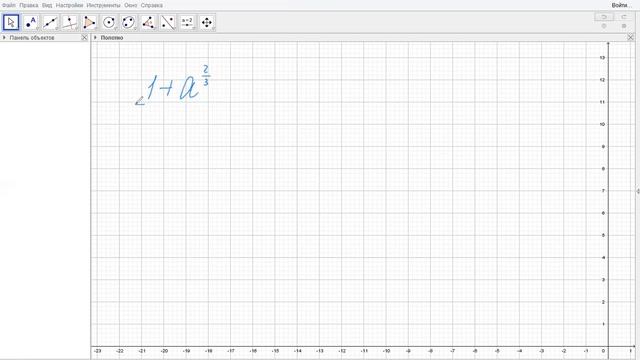Click the origin label 0
Viewport: 640px width, 360px height.
click(603, 351)
